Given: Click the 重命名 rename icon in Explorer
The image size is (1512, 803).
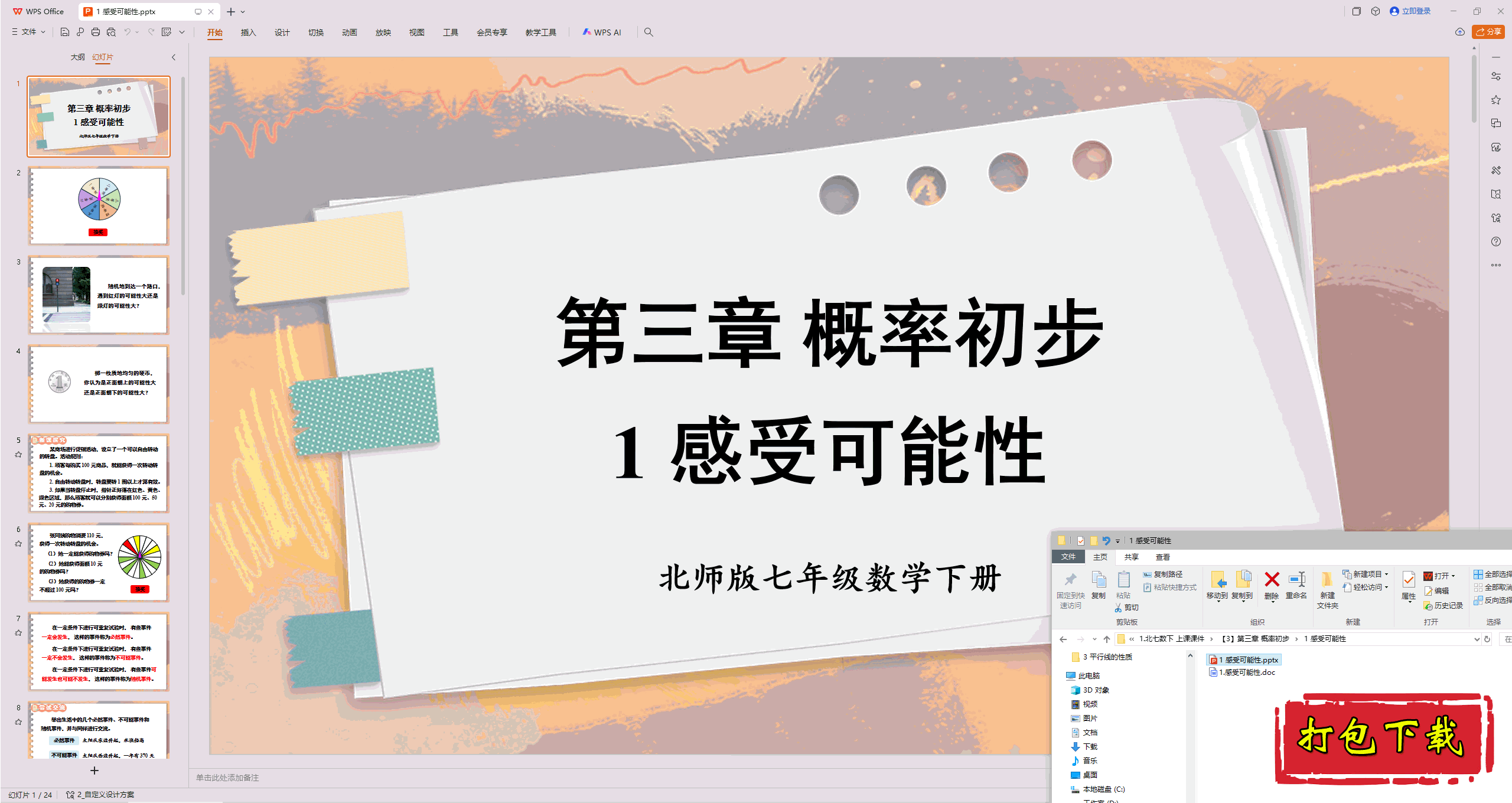Looking at the screenshot, I should pos(1296,586).
